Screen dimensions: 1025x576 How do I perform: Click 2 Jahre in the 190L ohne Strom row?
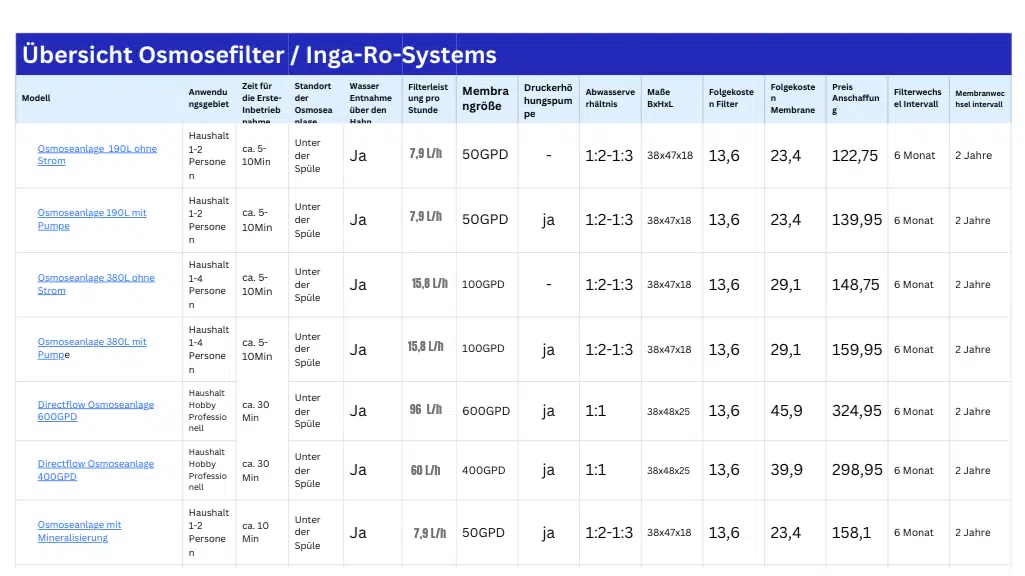[x=973, y=156]
